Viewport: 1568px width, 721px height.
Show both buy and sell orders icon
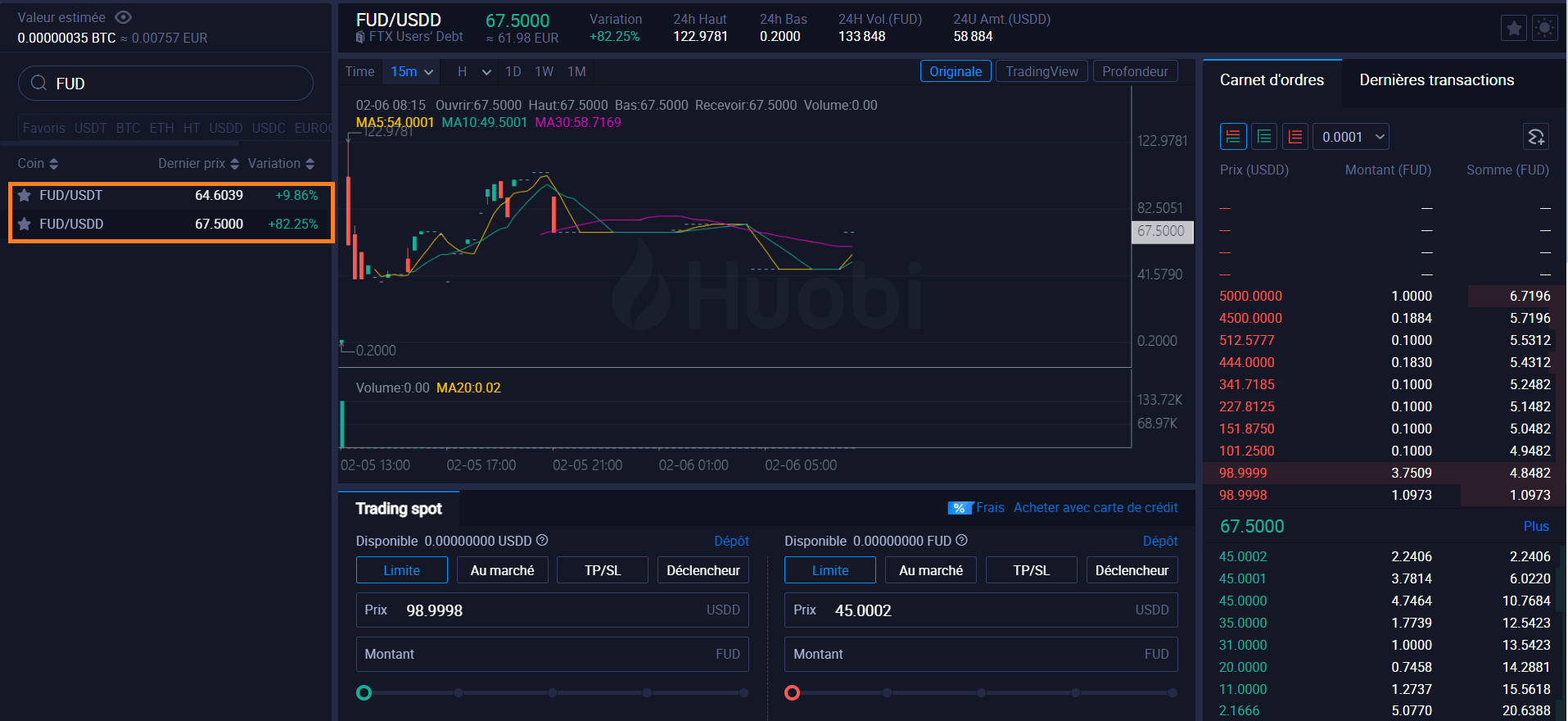[x=1233, y=137]
